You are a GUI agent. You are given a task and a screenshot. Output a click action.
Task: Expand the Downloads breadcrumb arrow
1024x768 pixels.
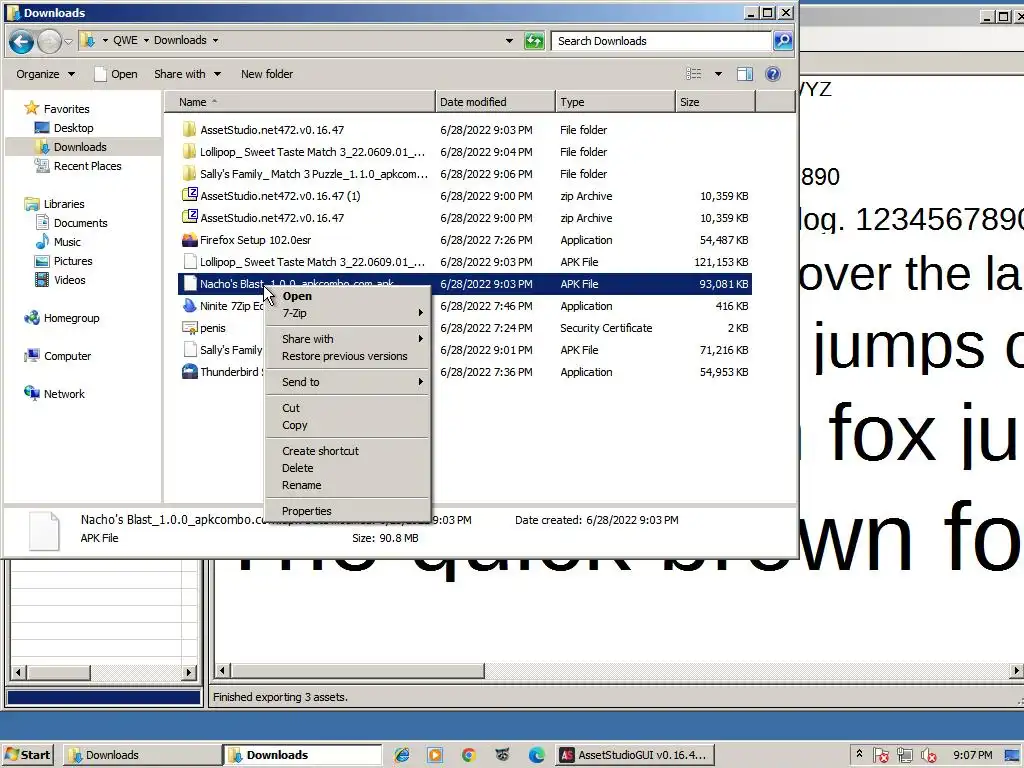pos(215,40)
